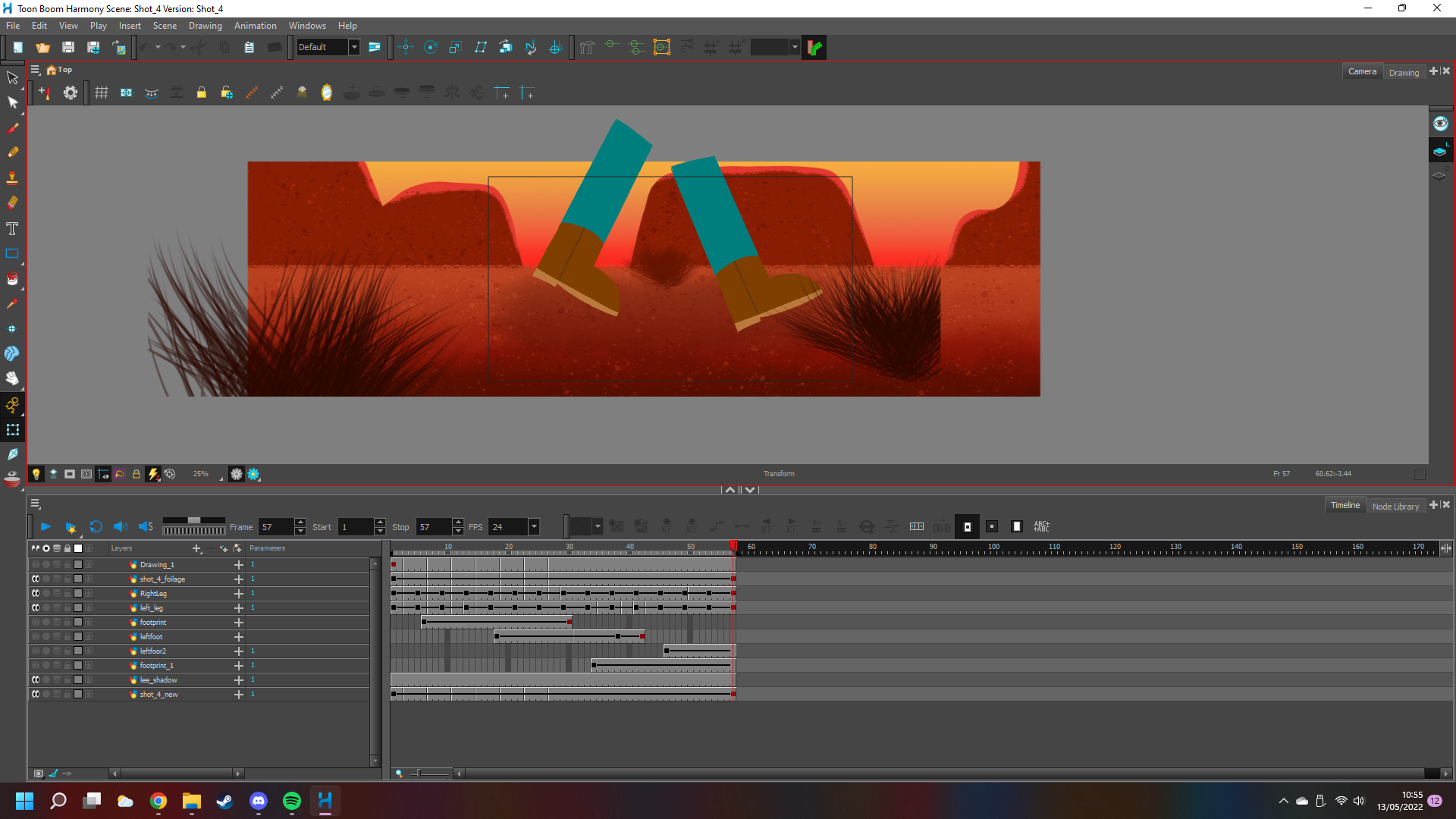The height and width of the screenshot is (819, 1456).
Task: Click the yellow lock icon in camera toolbar
Action: pyautogui.click(x=201, y=93)
